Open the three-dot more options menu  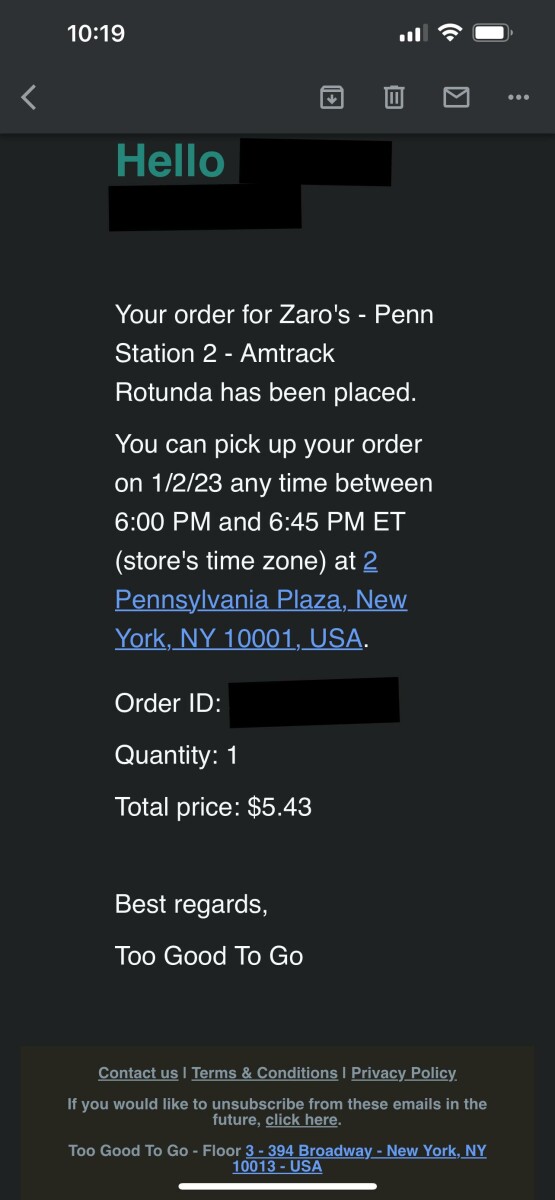[518, 97]
